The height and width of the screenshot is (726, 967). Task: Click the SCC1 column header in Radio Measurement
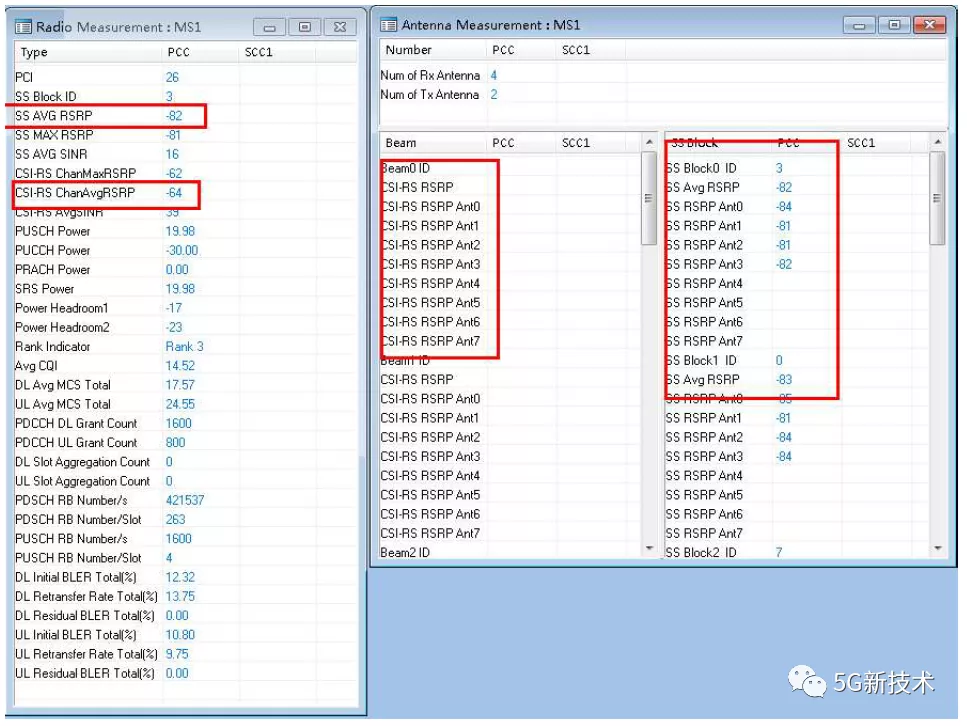coord(278,52)
